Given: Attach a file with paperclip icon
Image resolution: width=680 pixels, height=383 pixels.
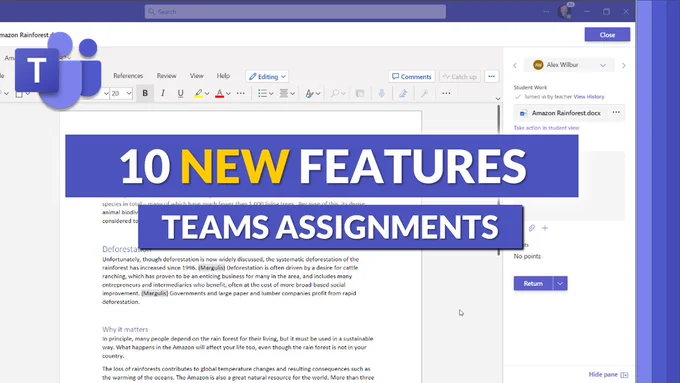Looking at the screenshot, I should (532, 228).
